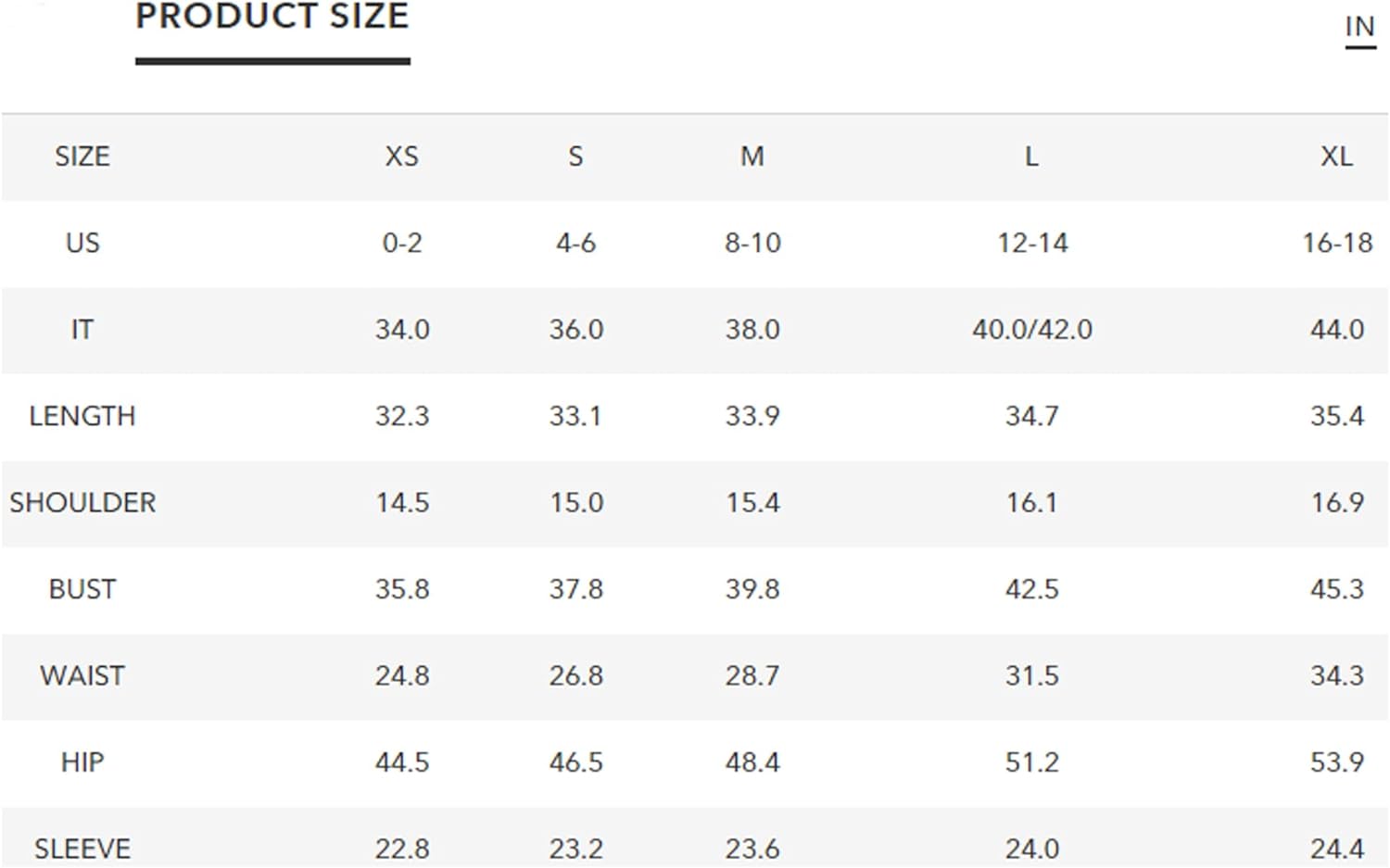Select the S column header
The height and width of the screenshot is (868, 1390).
[x=575, y=157]
